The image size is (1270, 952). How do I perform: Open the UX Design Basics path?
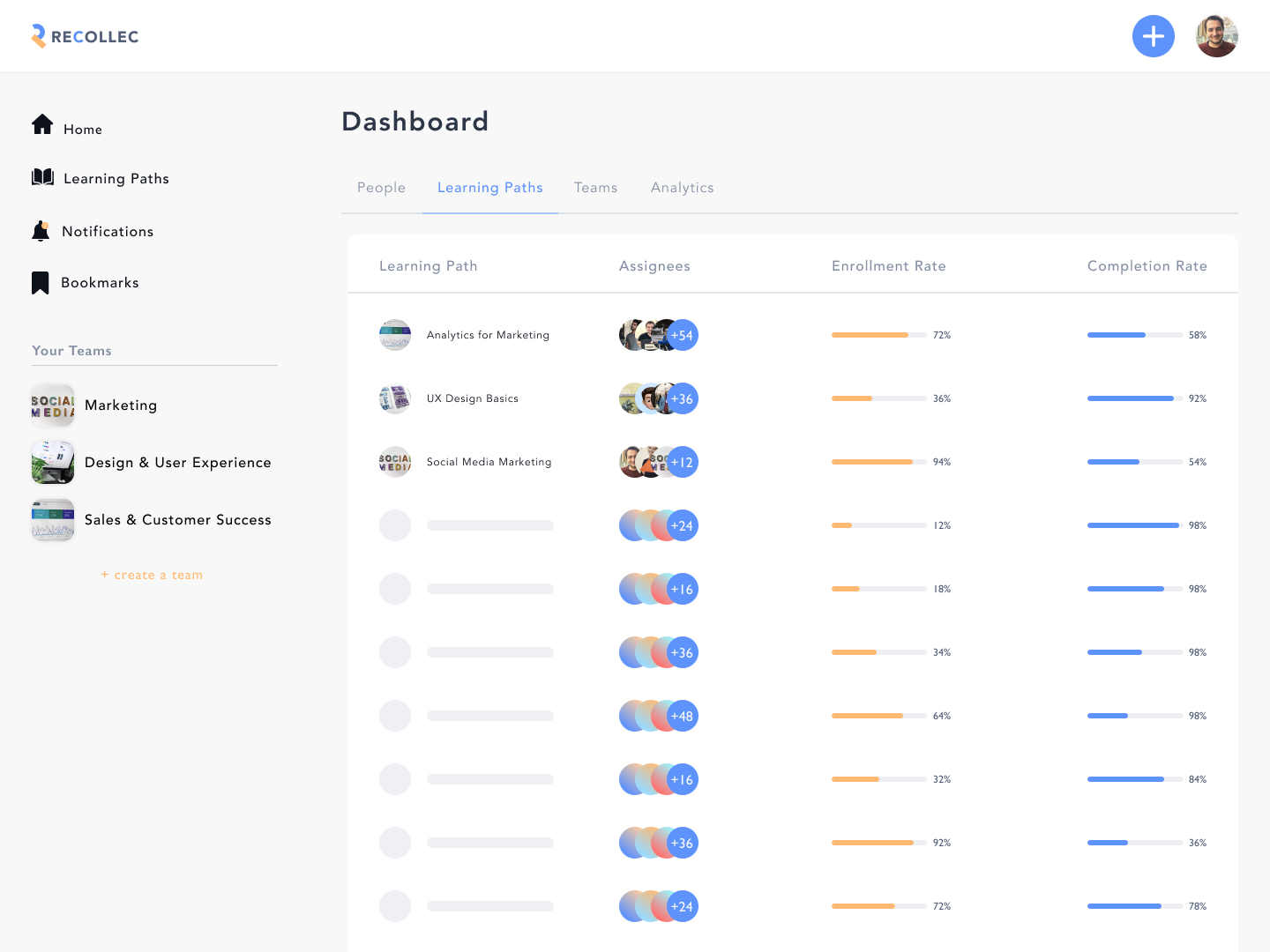pos(473,398)
